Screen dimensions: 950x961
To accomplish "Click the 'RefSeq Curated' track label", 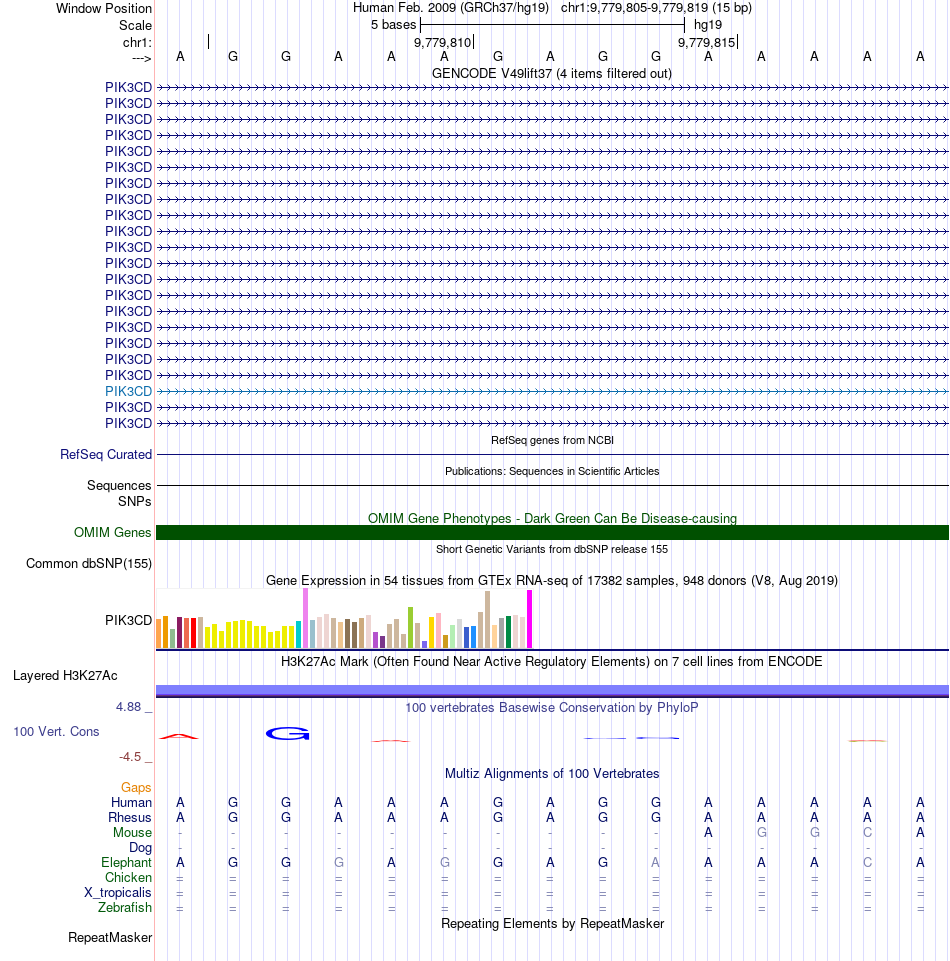I will point(106,455).
